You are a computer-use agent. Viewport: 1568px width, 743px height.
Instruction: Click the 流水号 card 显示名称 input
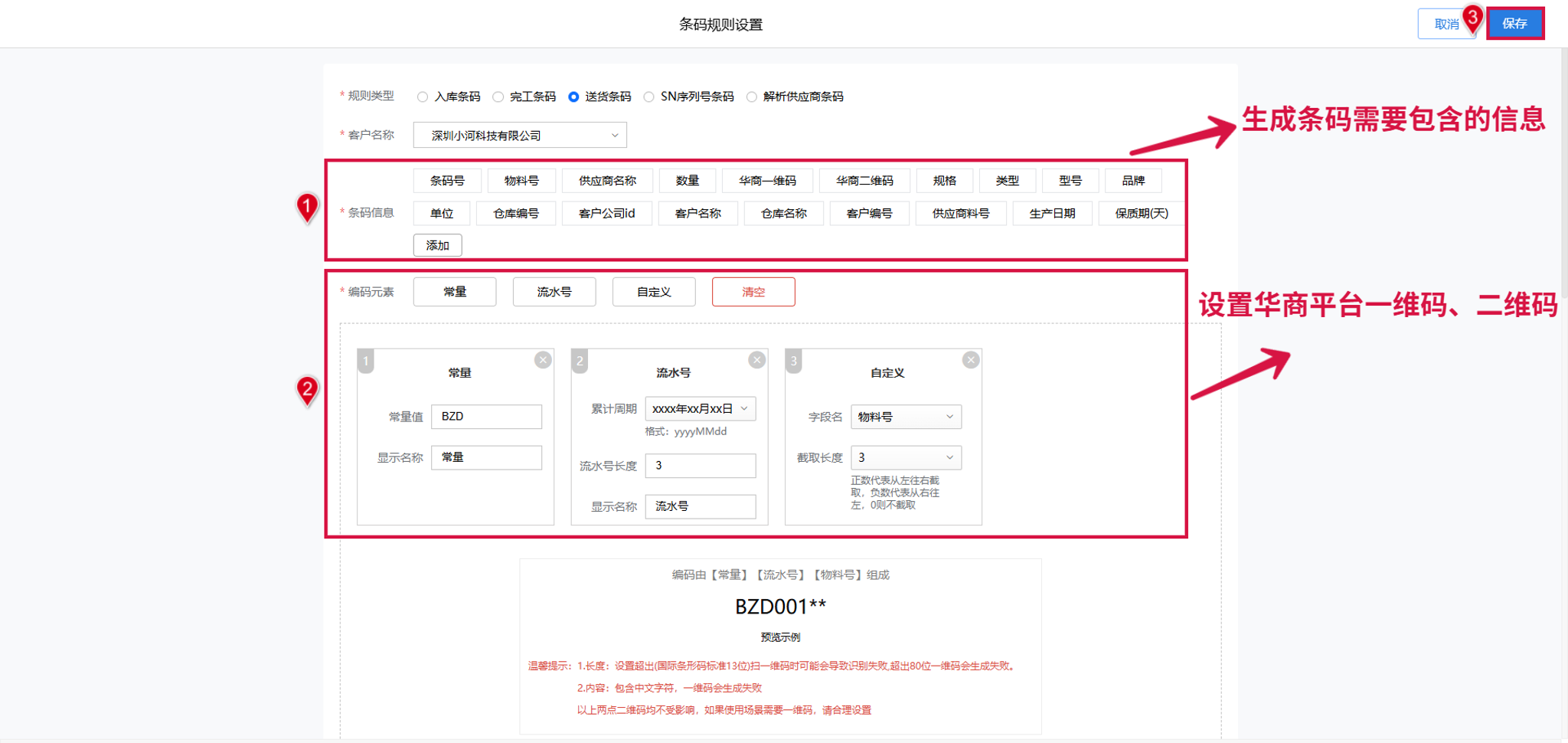[701, 506]
